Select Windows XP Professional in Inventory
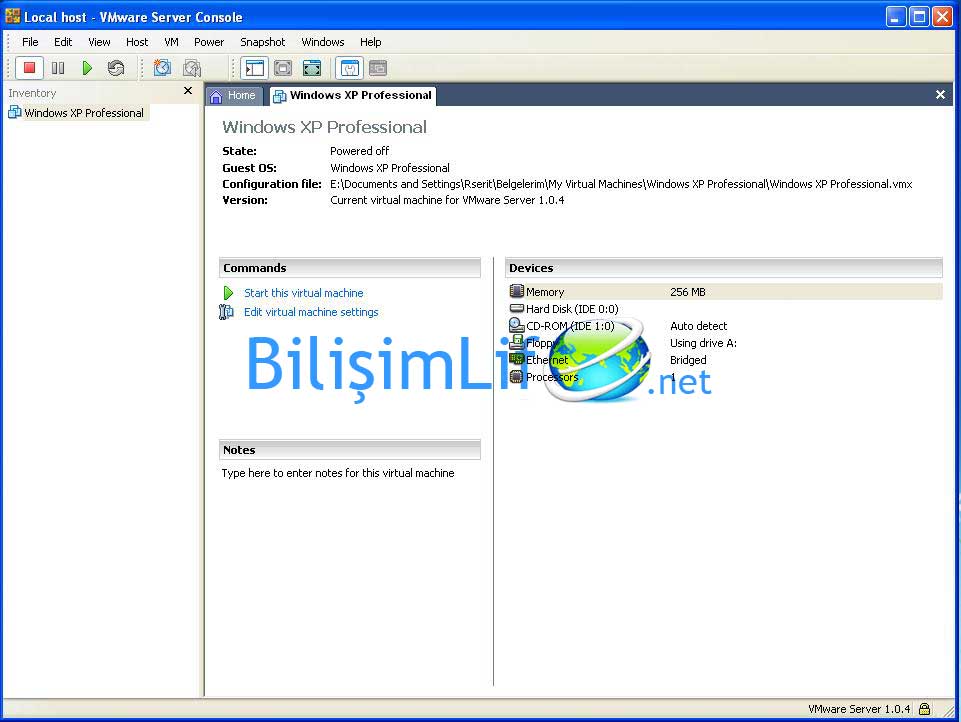 click(84, 113)
